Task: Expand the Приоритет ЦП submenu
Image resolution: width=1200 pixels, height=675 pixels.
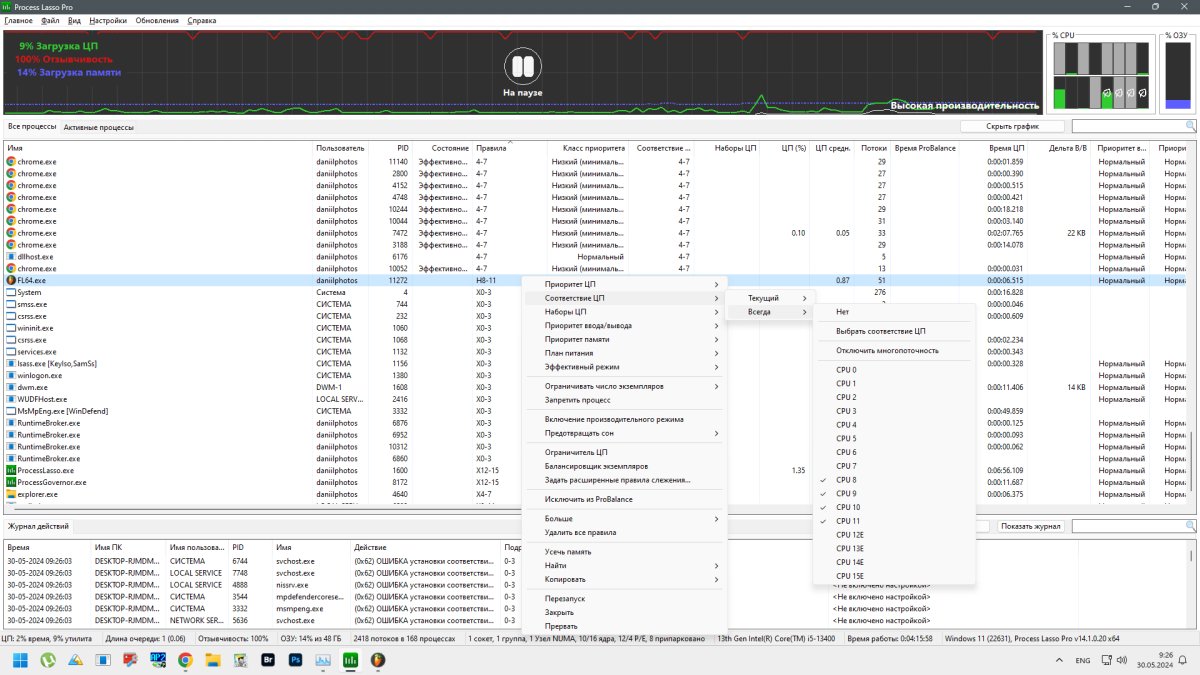Action: (623, 285)
